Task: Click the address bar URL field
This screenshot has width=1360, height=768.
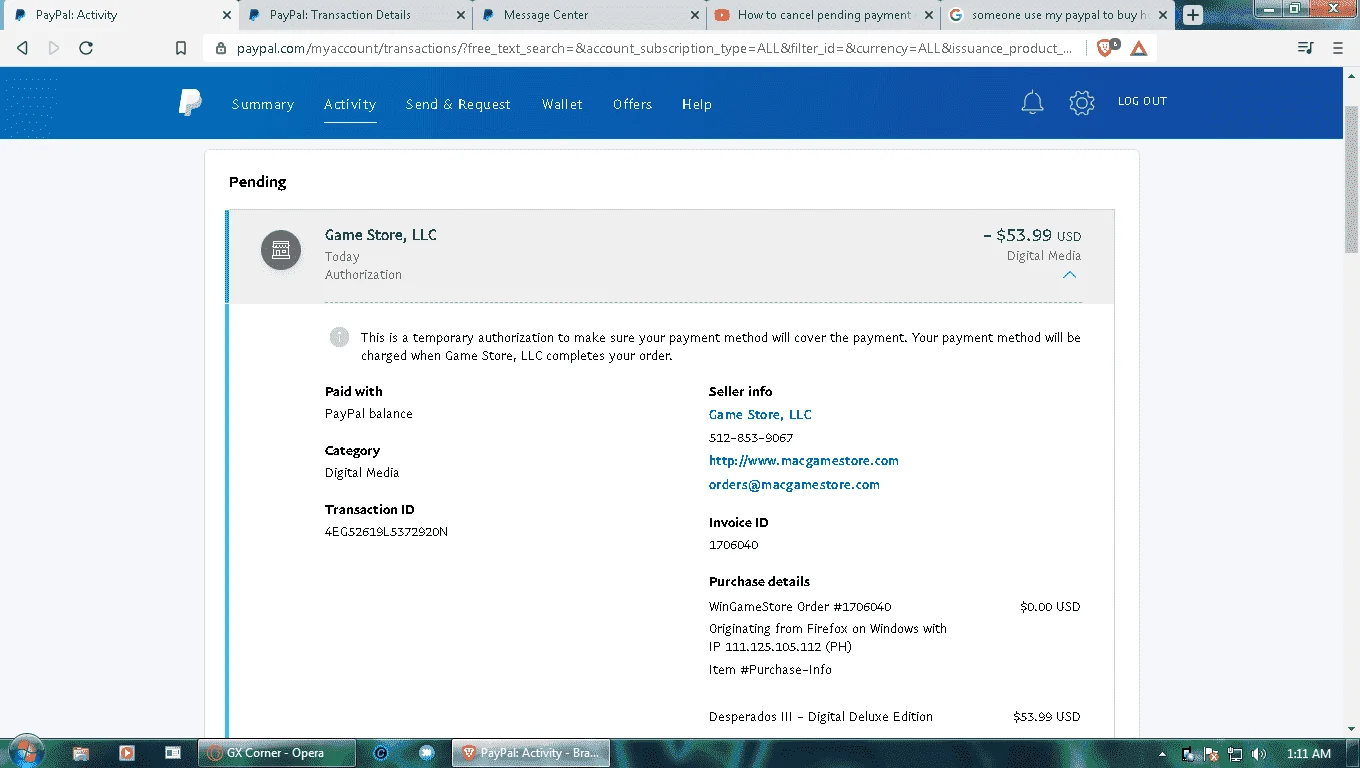Action: click(655, 47)
